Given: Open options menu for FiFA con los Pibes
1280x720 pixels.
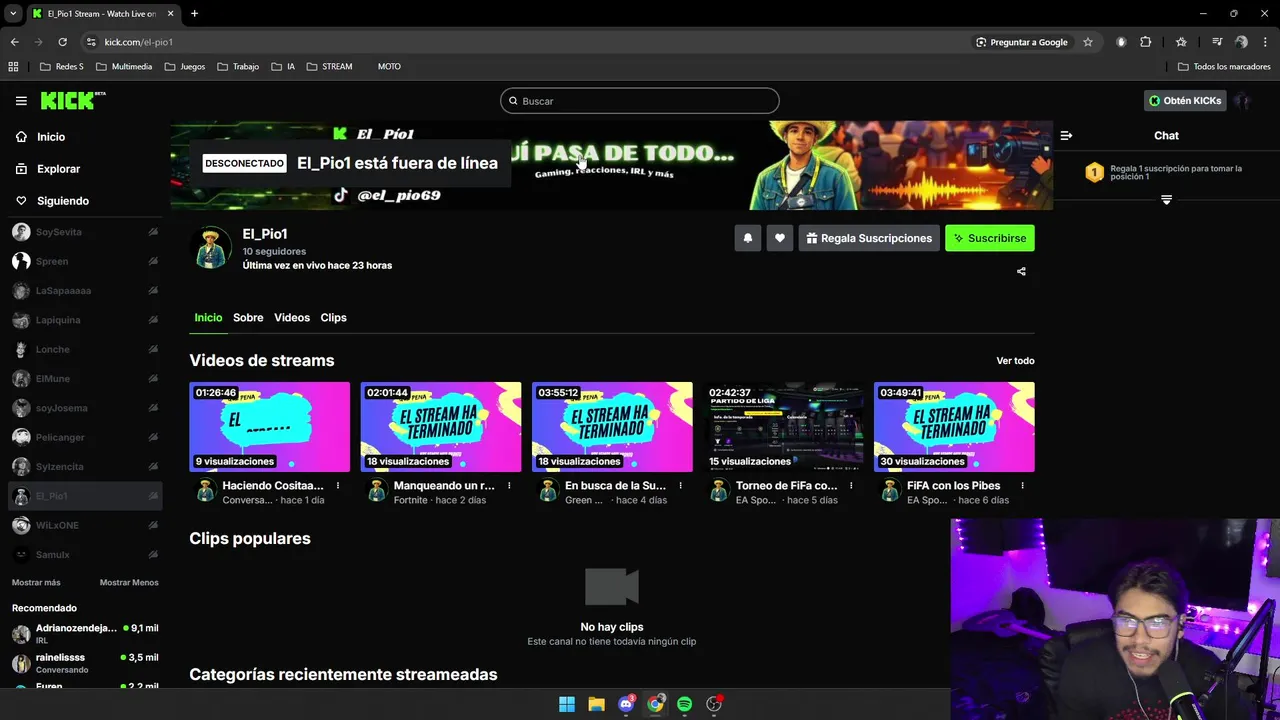Looking at the screenshot, I should tap(1022, 486).
